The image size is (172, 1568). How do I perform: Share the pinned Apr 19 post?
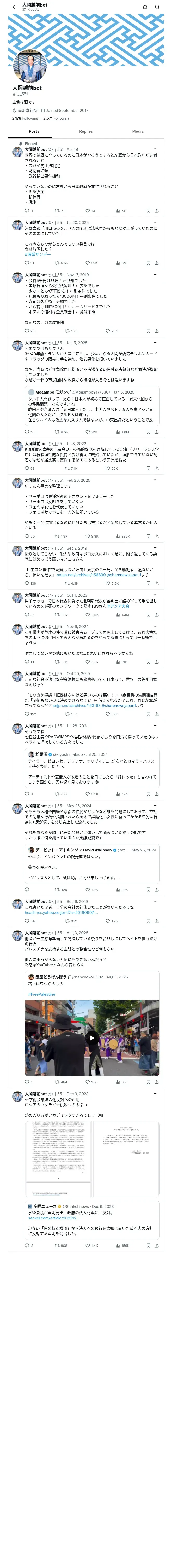tap(157, 211)
